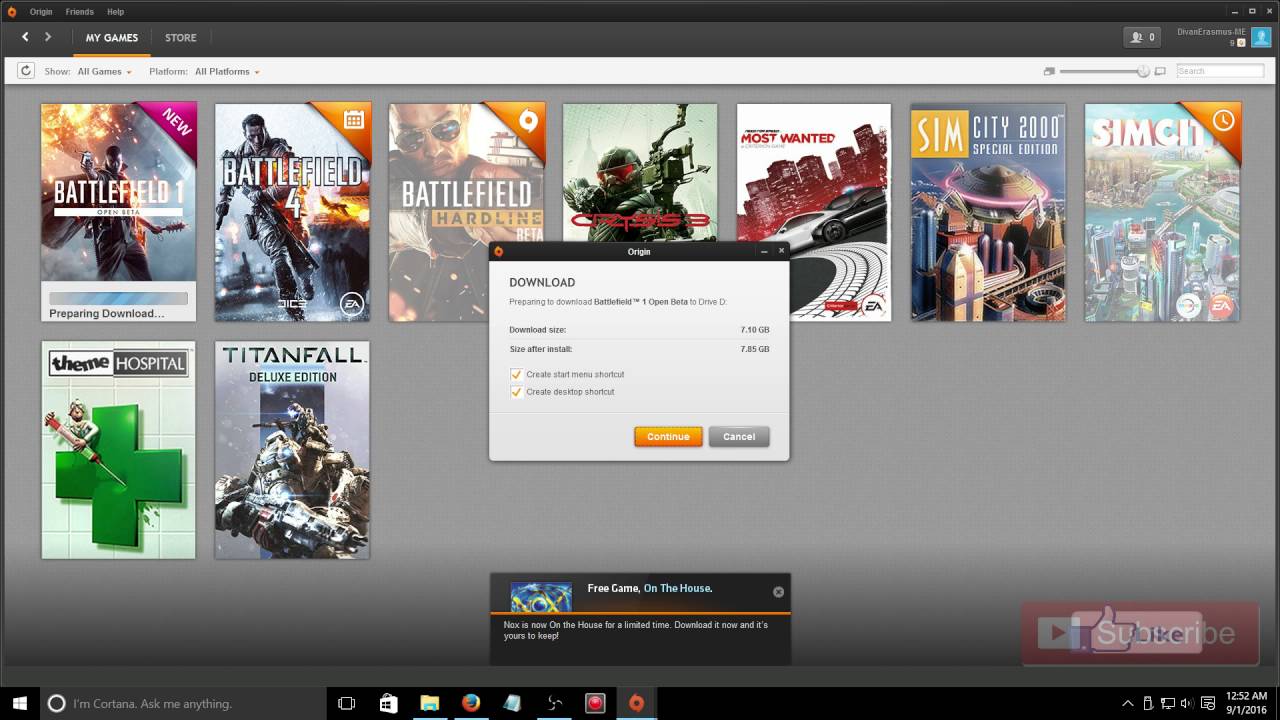
Task: Click the Origin logo in the menu bar
Action: [x=12, y=12]
